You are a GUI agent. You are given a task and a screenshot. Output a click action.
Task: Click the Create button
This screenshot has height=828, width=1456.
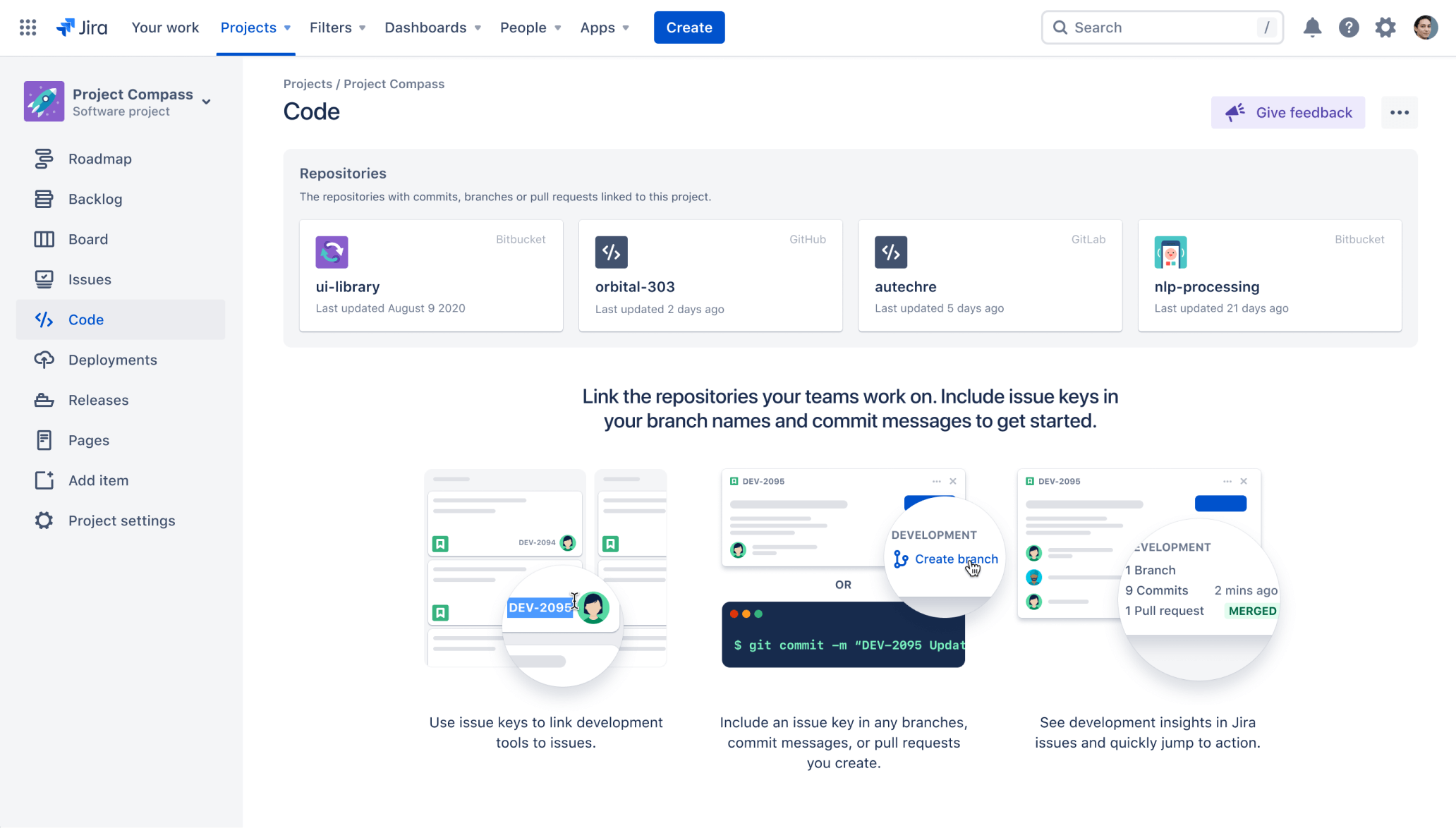pos(690,27)
